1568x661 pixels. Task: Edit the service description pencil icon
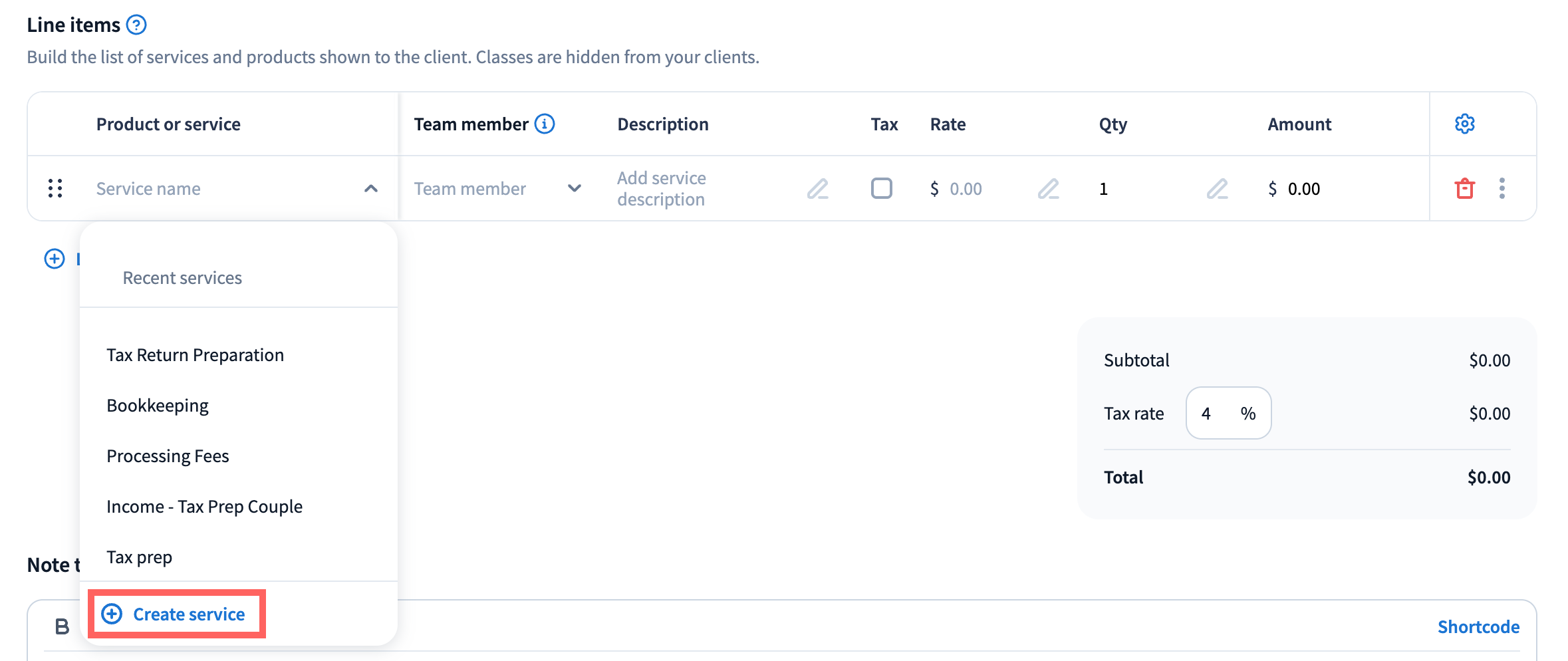[x=818, y=189]
